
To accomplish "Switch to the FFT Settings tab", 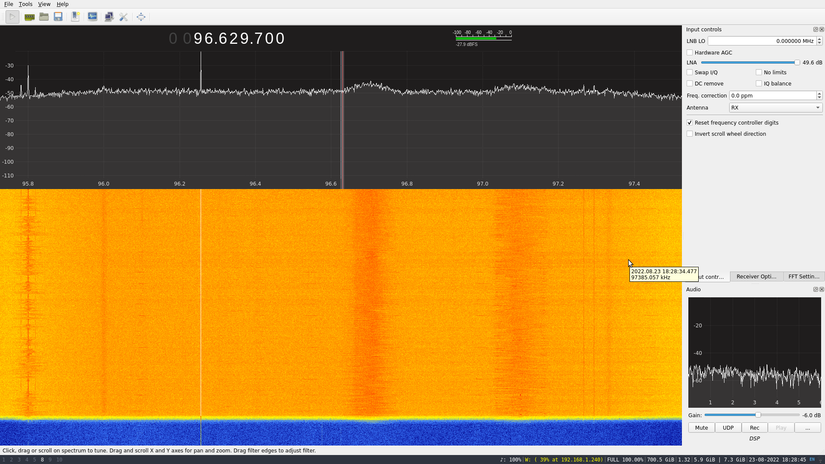I will 803,277.
